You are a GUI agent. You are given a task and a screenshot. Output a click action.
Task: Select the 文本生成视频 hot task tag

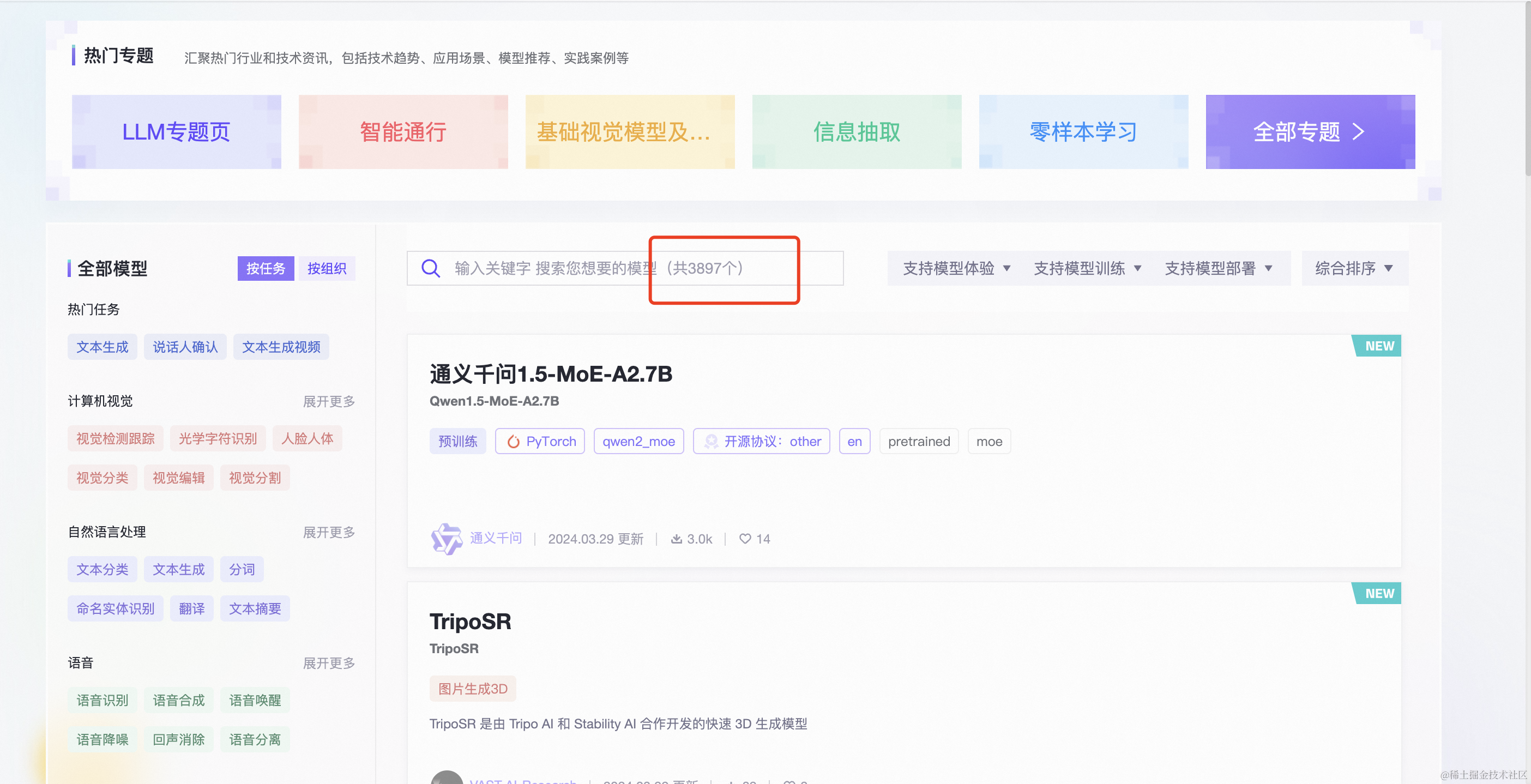(281, 347)
